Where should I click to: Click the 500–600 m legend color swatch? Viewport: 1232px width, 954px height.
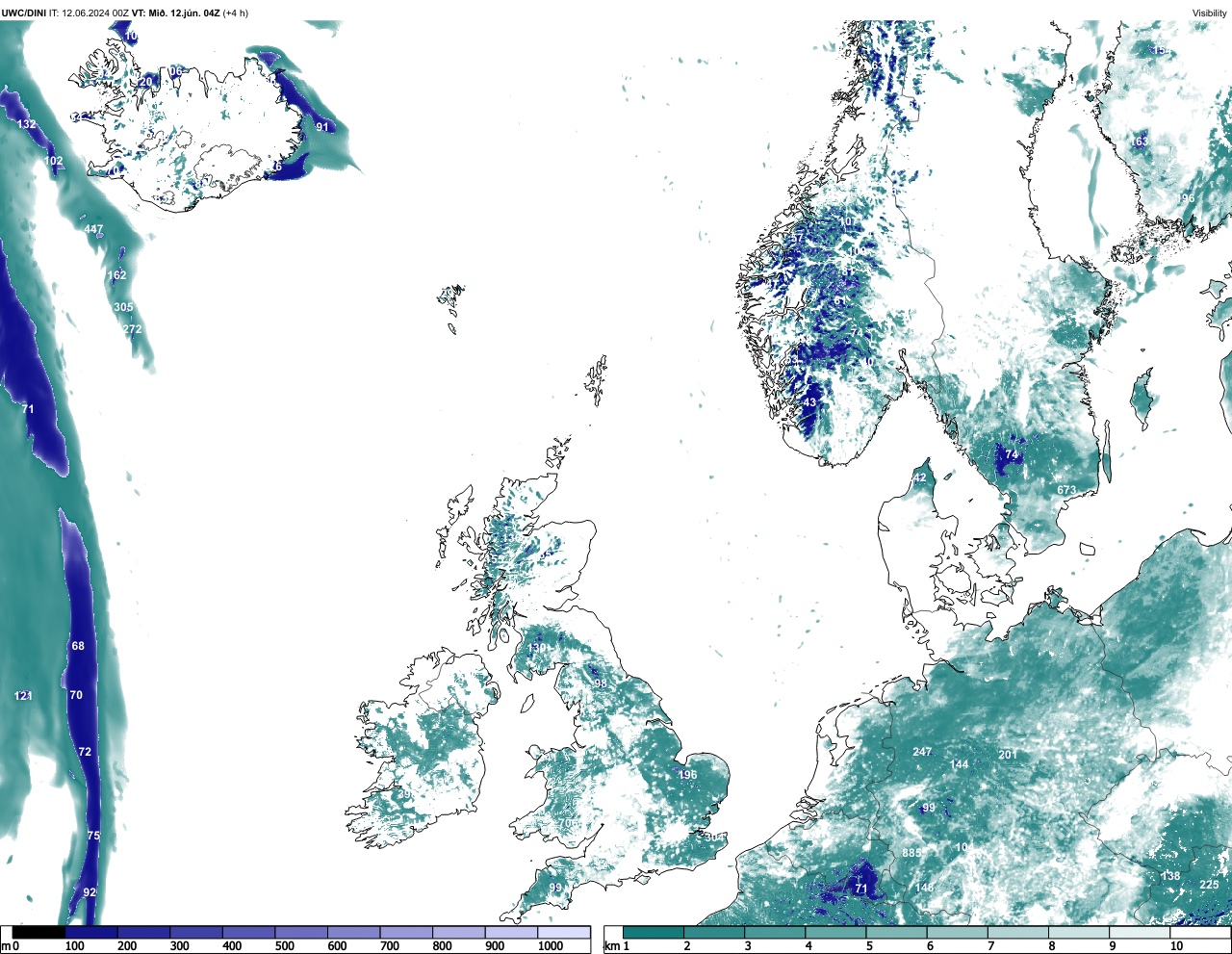pyautogui.click(x=301, y=932)
